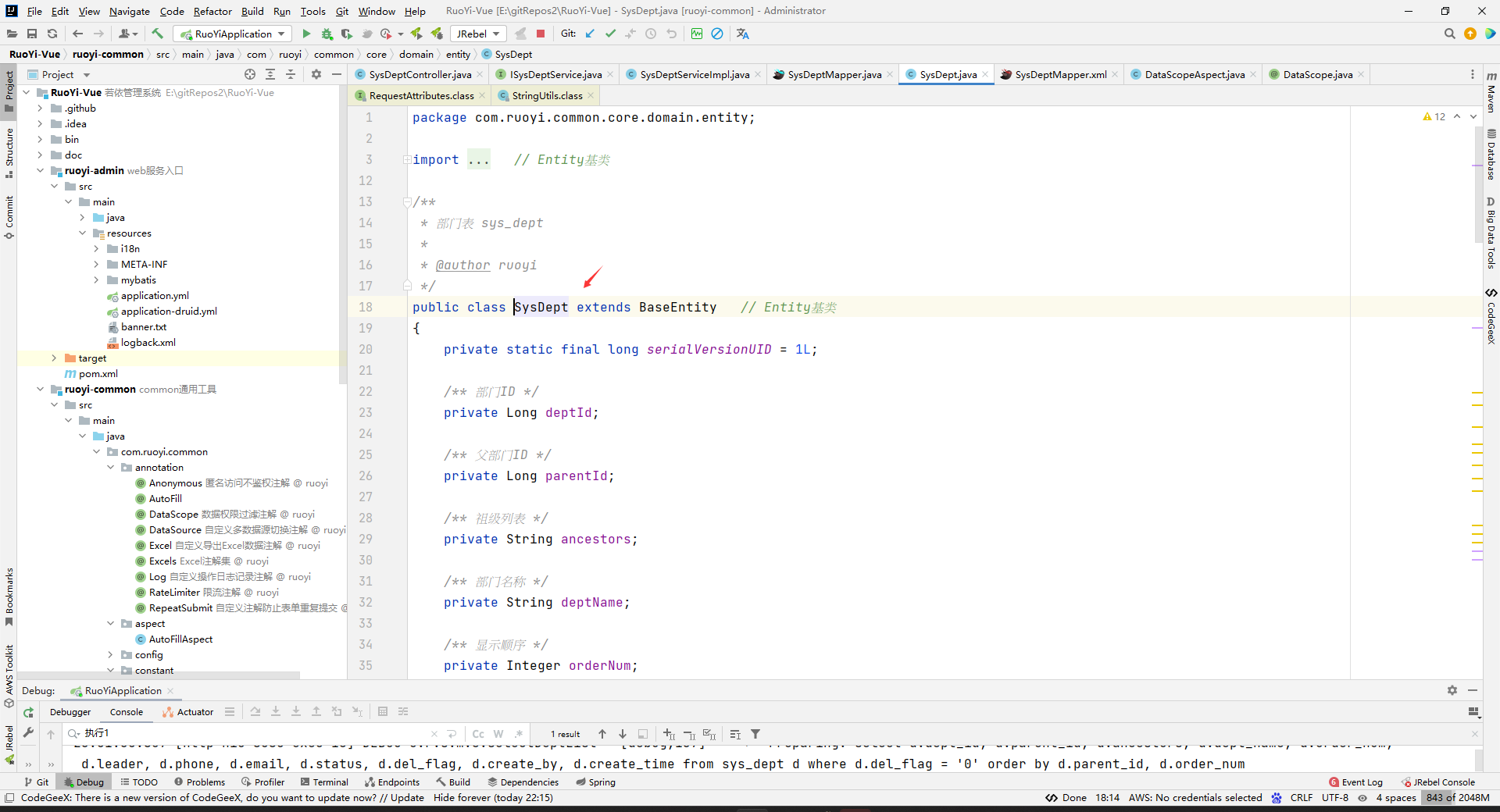Switch to the SysDeptController.java tab
1500x812 pixels.
click(x=420, y=74)
